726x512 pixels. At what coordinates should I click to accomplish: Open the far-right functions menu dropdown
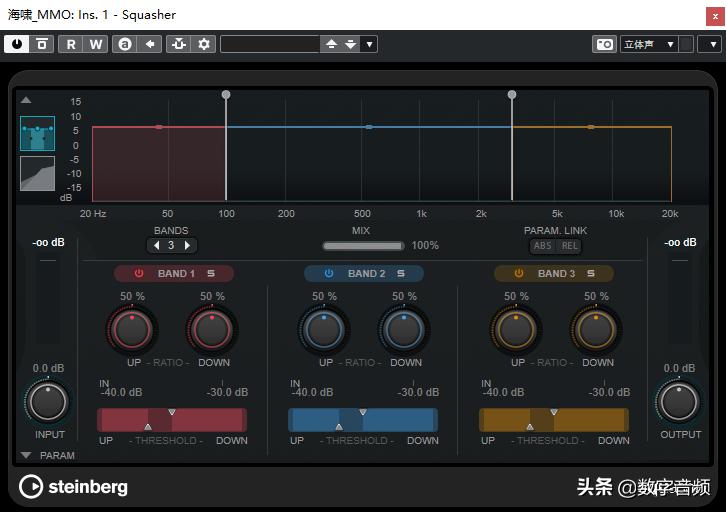pyautogui.click(x=713, y=44)
